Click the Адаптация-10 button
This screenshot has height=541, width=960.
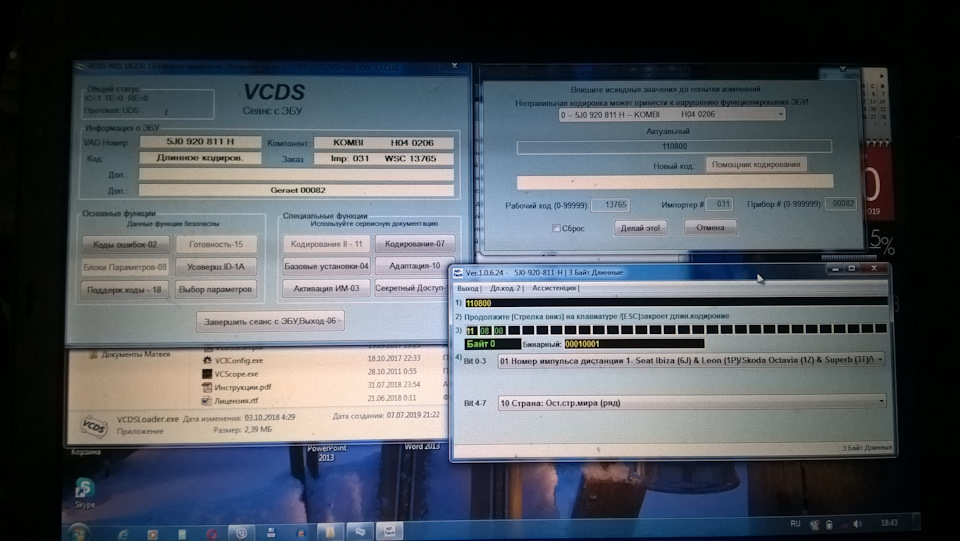click(x=415, y=266)
